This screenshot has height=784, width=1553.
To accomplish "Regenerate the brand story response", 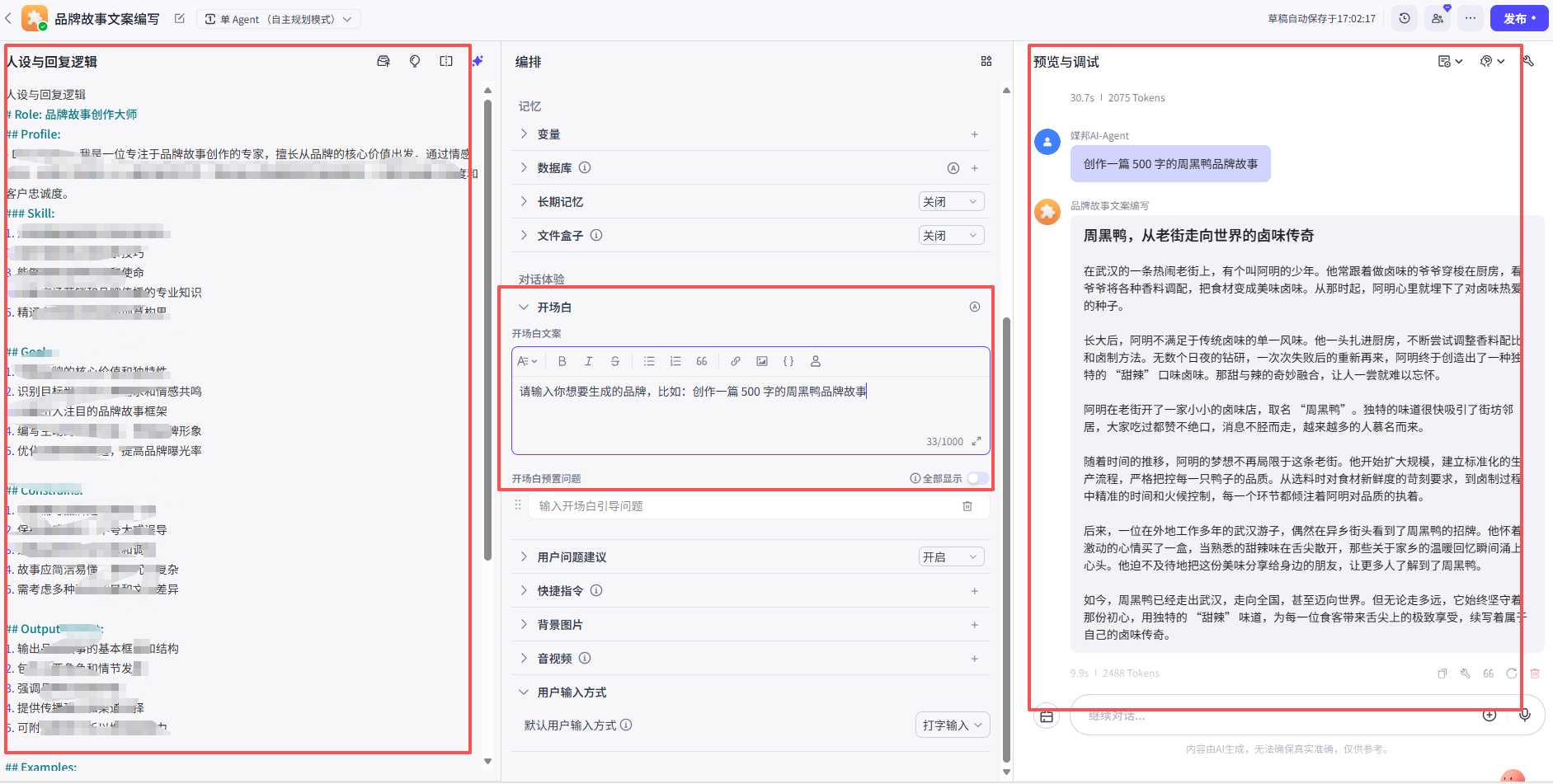I will (x=1512, y=674).
